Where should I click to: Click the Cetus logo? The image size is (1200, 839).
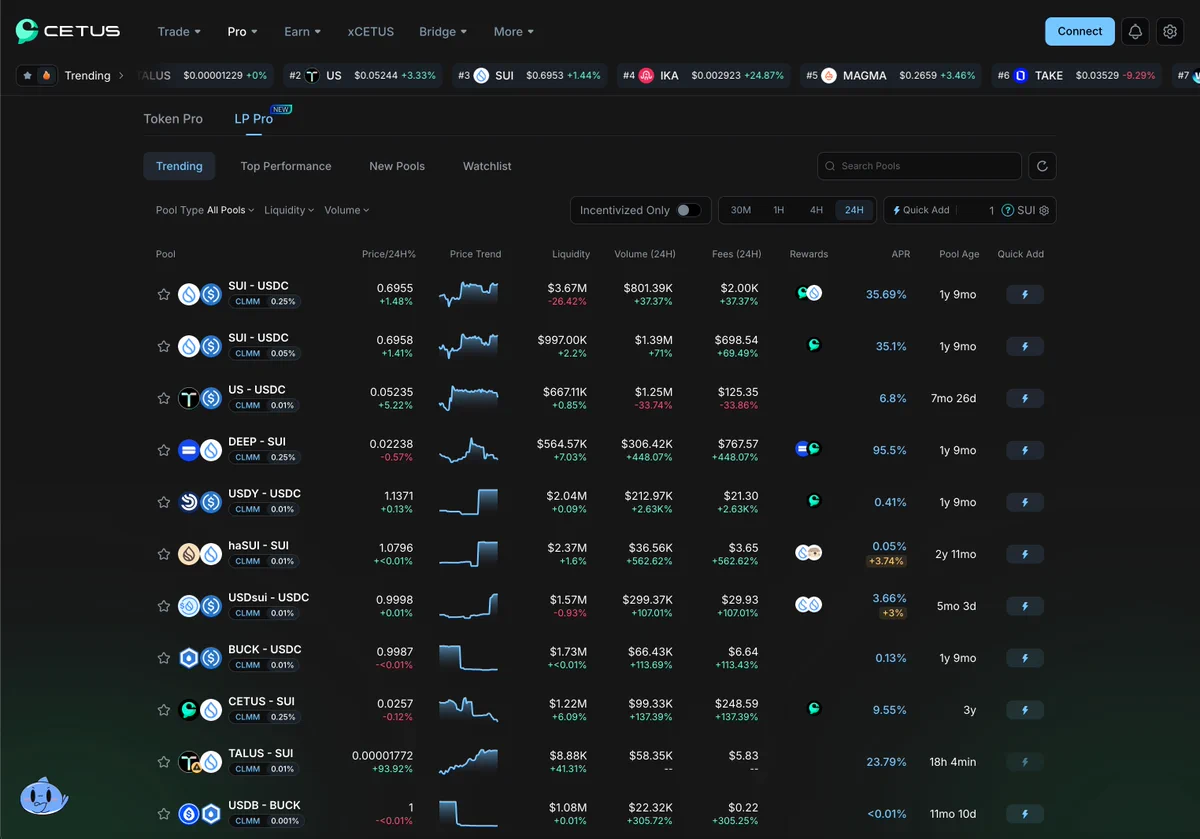(68, 31)
